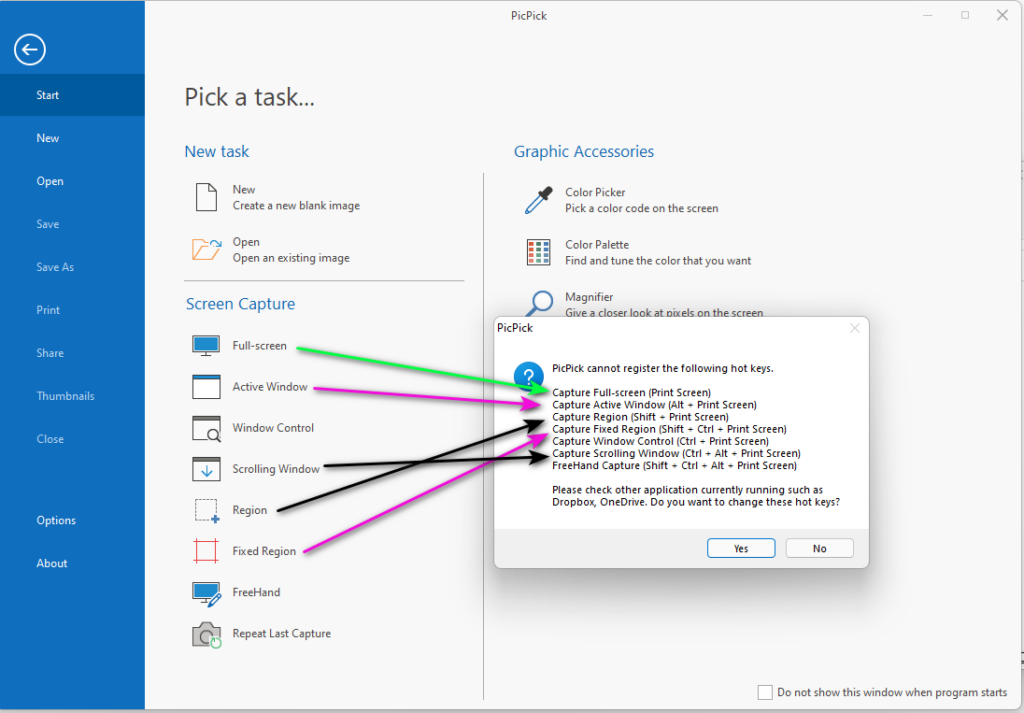1024x713 pixels.
Task: Click the Color Picker eyedropper icon
Action: pyautogui.click(x=539, y=200)
